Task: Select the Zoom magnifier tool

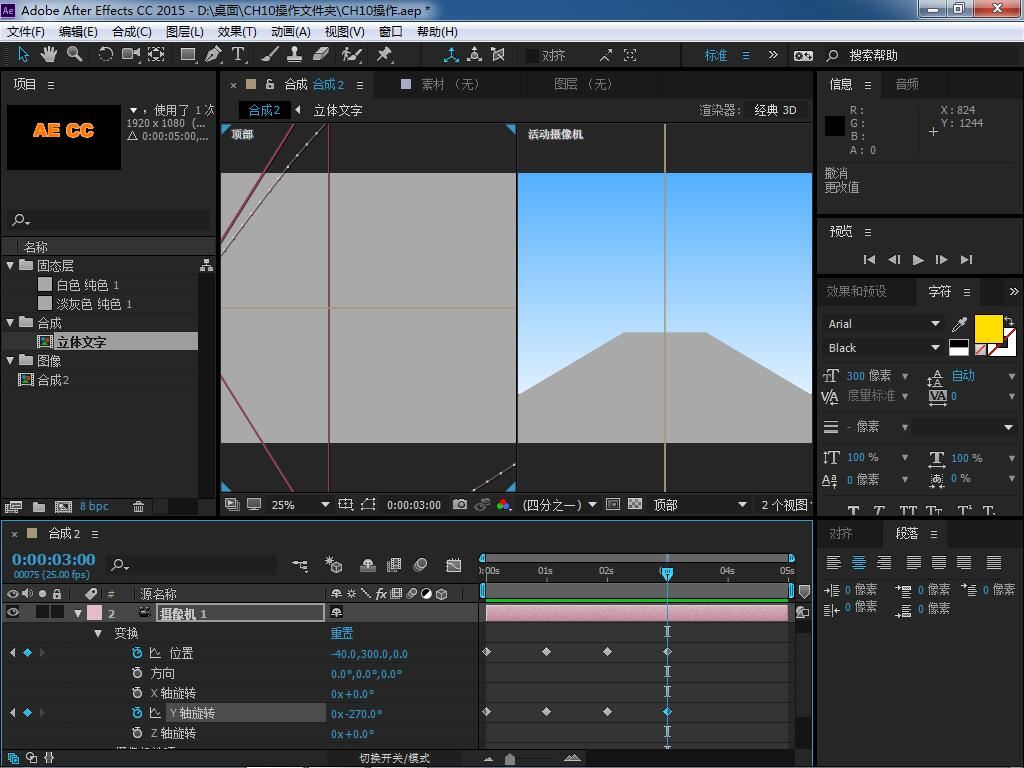Action: pos(74,55)
